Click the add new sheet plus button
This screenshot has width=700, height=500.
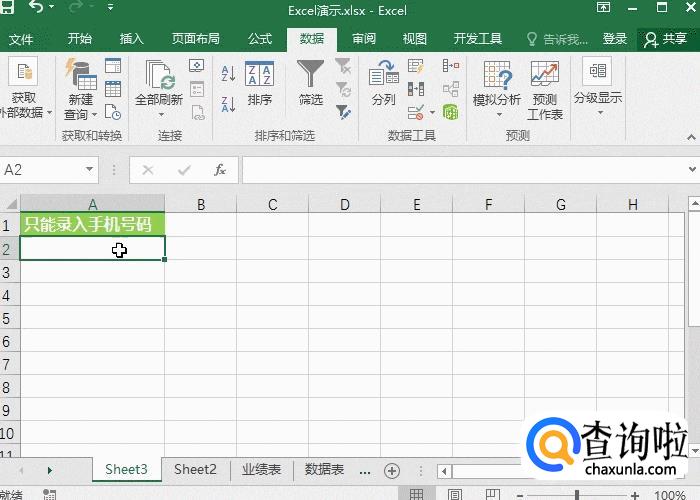392,470
